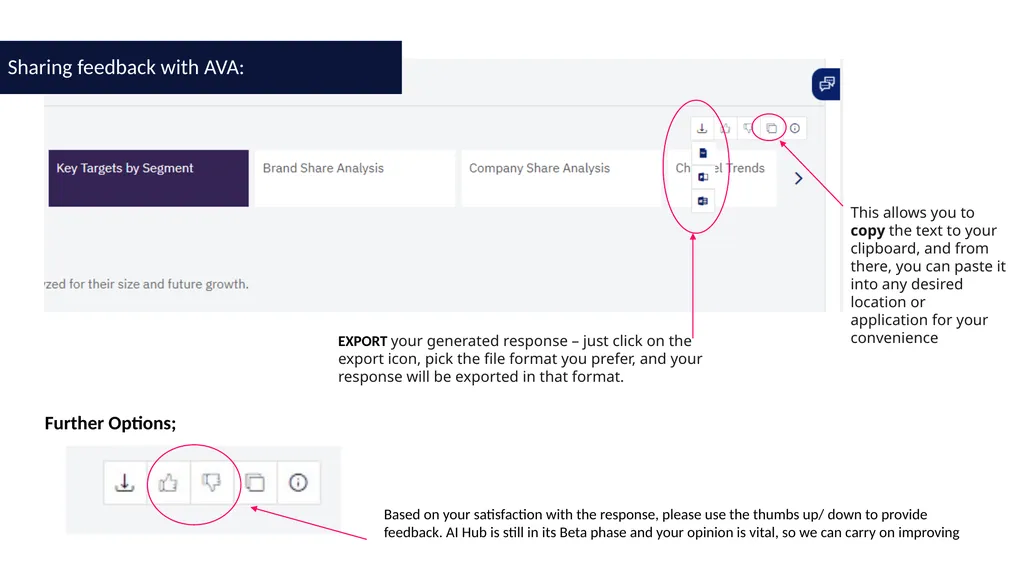Click faded thumbs up icon above tabs

point(725,128)
